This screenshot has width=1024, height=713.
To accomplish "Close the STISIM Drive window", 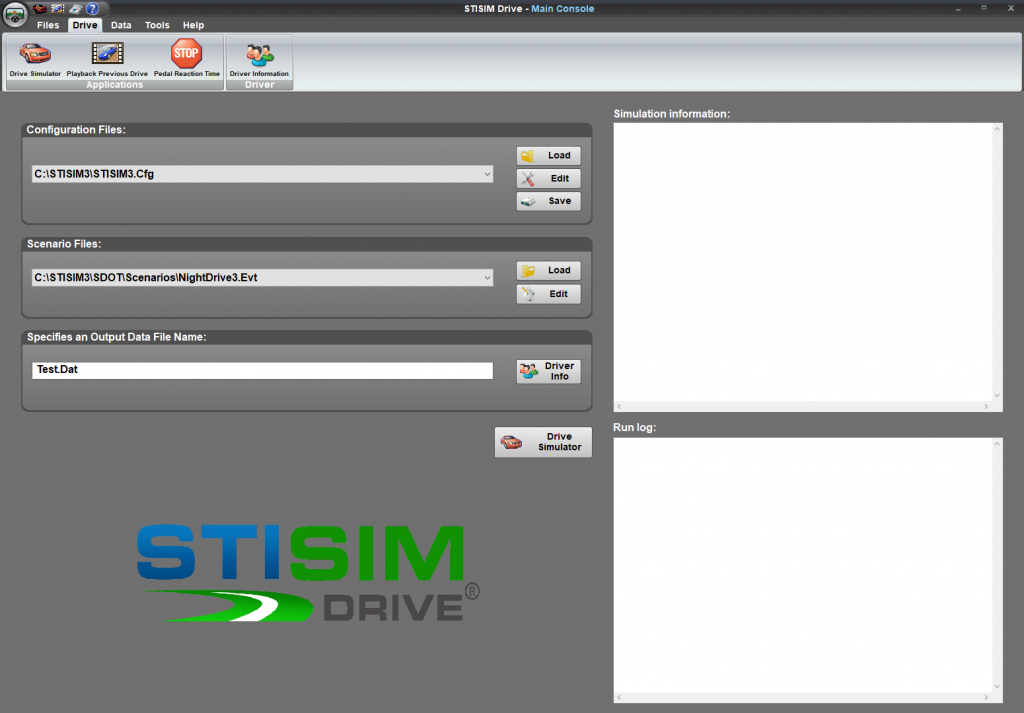I will [x=1010, y=8].
